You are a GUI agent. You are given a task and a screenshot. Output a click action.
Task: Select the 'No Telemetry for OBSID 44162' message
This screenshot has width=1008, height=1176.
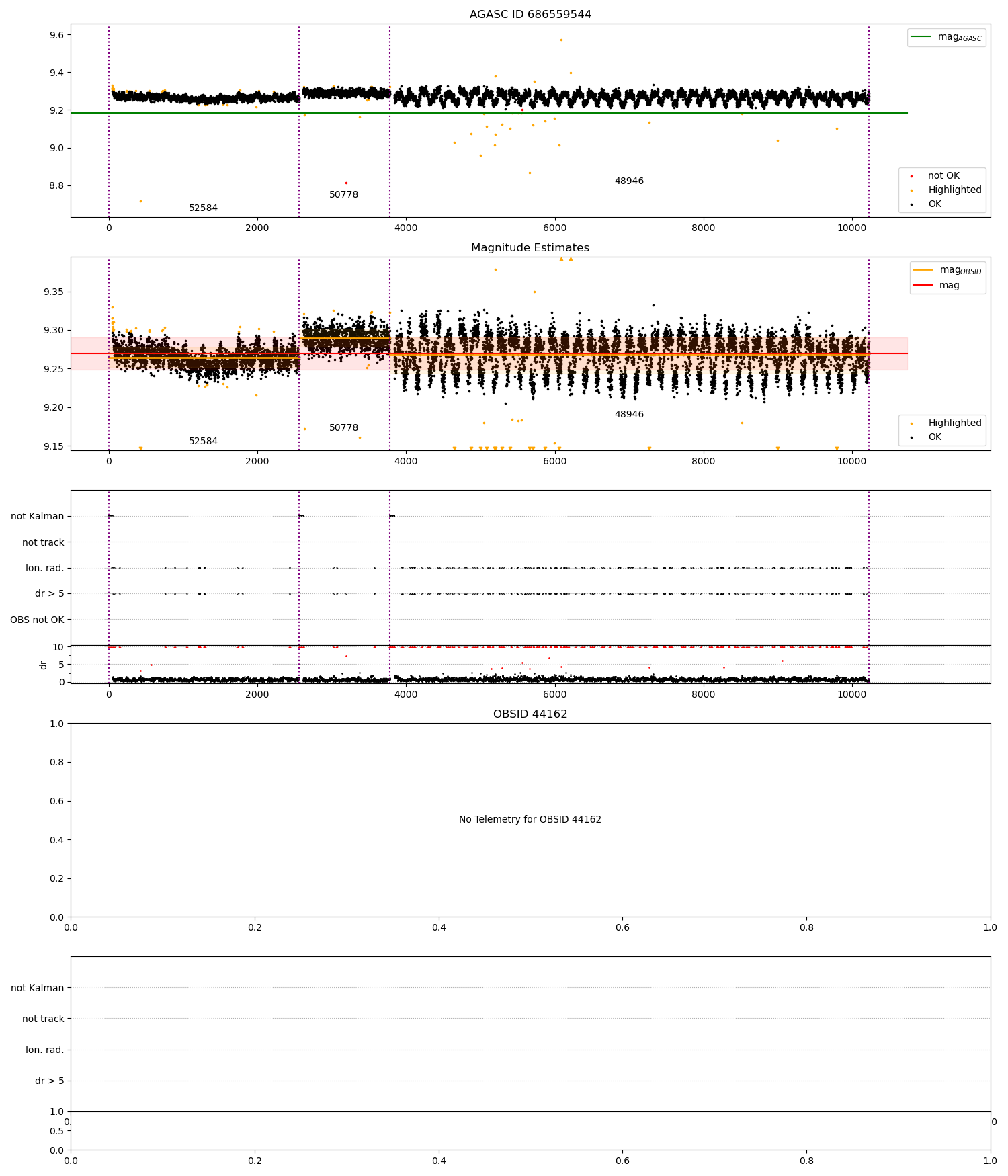[530, 820]
